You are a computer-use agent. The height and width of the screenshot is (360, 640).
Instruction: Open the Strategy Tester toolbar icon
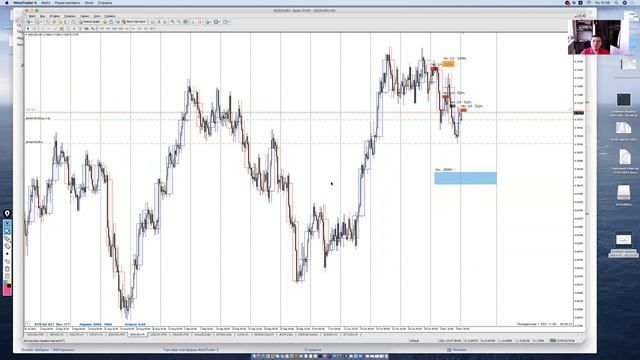73,22
